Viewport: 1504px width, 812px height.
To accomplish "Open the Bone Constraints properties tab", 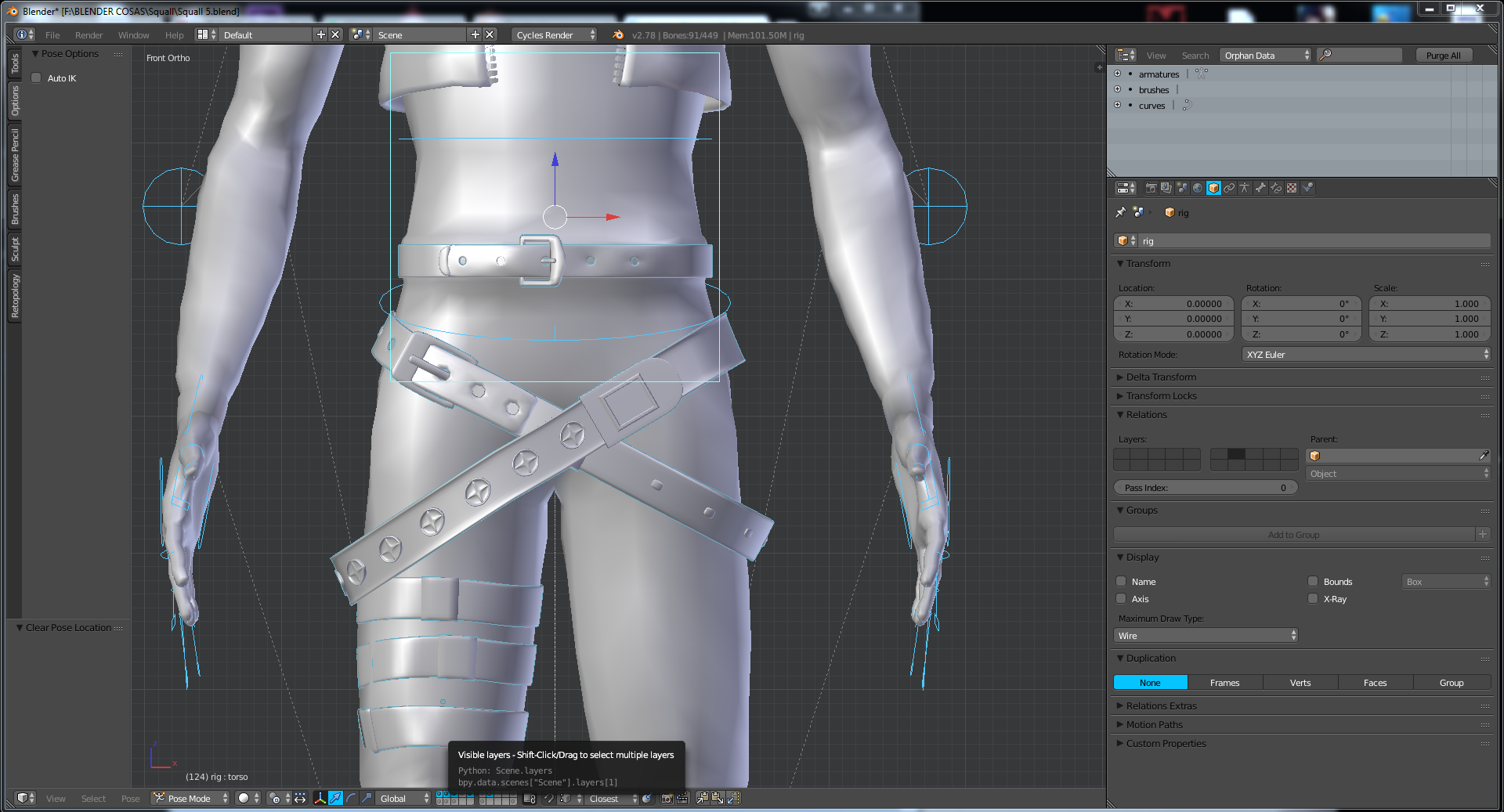I will coord(1276,188).
